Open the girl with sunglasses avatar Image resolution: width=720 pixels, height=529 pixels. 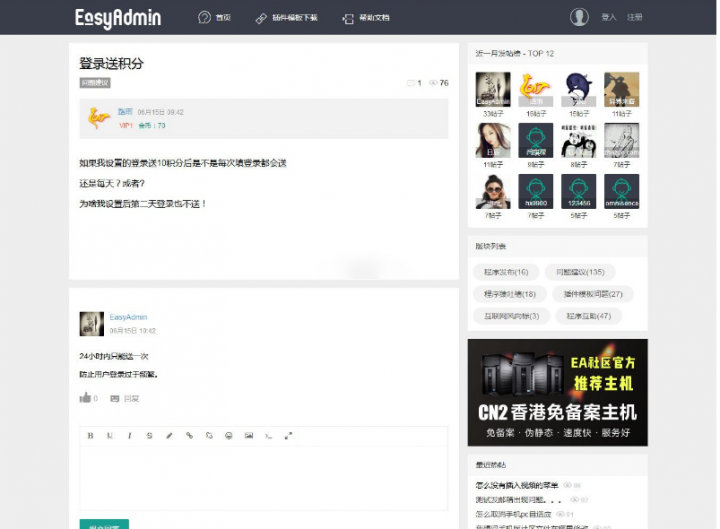[x=493, y=191]
